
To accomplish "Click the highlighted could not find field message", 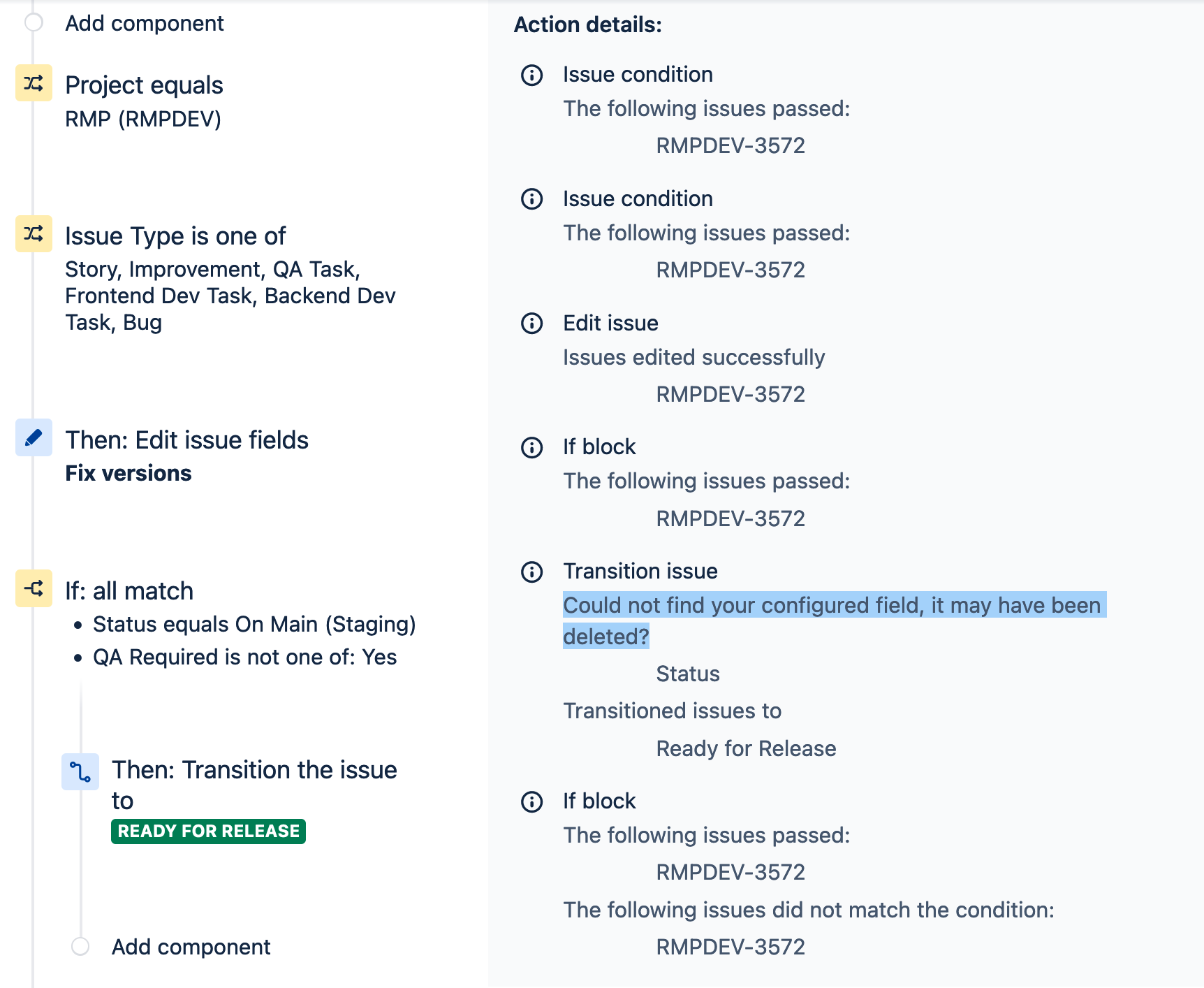I will click(x=834, y=620).
